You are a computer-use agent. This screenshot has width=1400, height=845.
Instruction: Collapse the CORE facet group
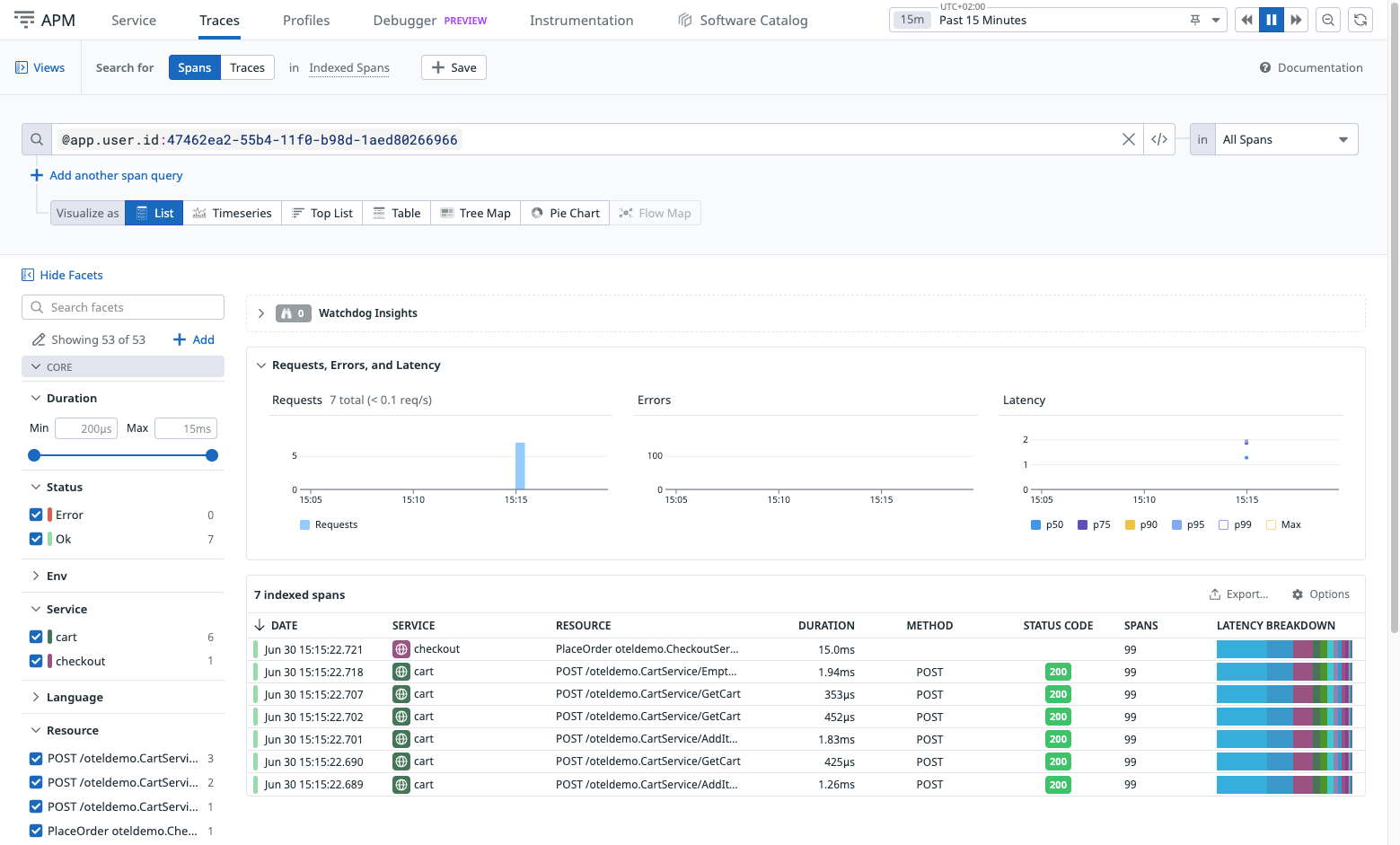(123, 366)
